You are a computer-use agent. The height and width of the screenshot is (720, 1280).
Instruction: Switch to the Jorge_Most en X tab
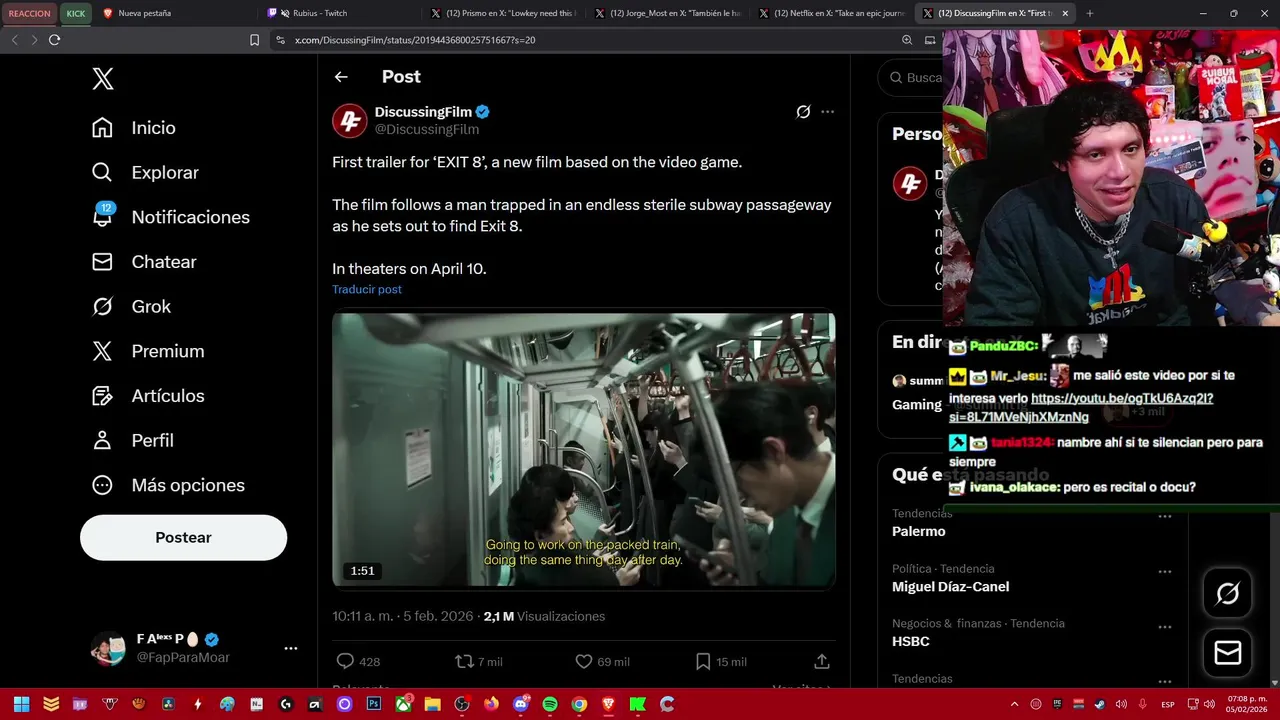point(667,13)
